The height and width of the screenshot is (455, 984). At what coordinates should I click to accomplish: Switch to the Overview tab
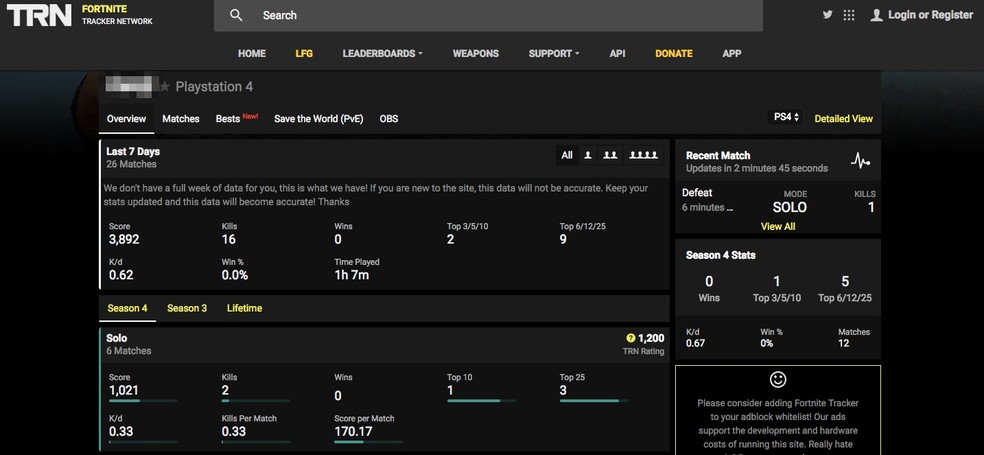(x=126, y=119)
